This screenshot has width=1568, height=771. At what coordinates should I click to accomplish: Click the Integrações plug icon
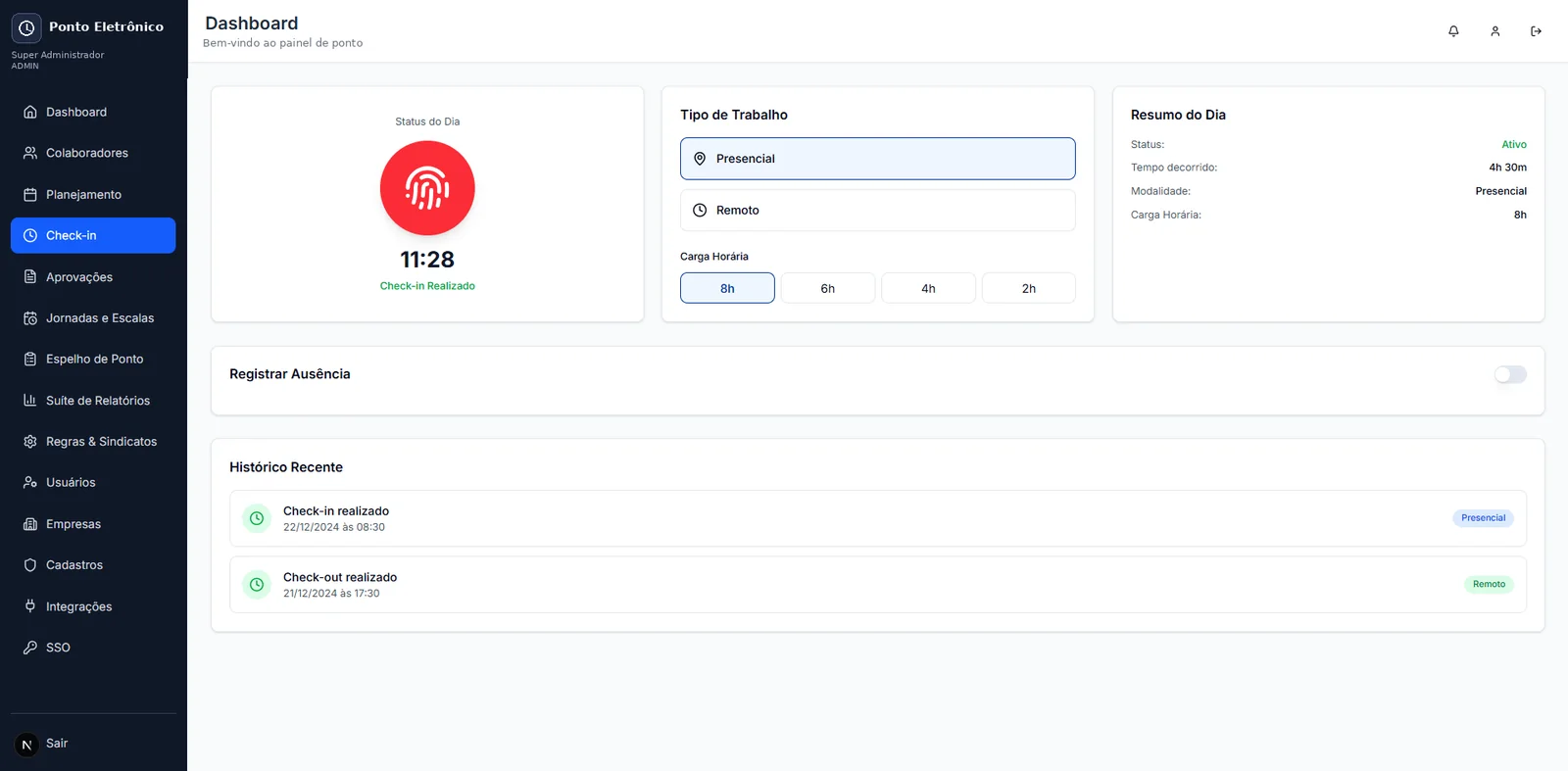click(x=30, y=606)
